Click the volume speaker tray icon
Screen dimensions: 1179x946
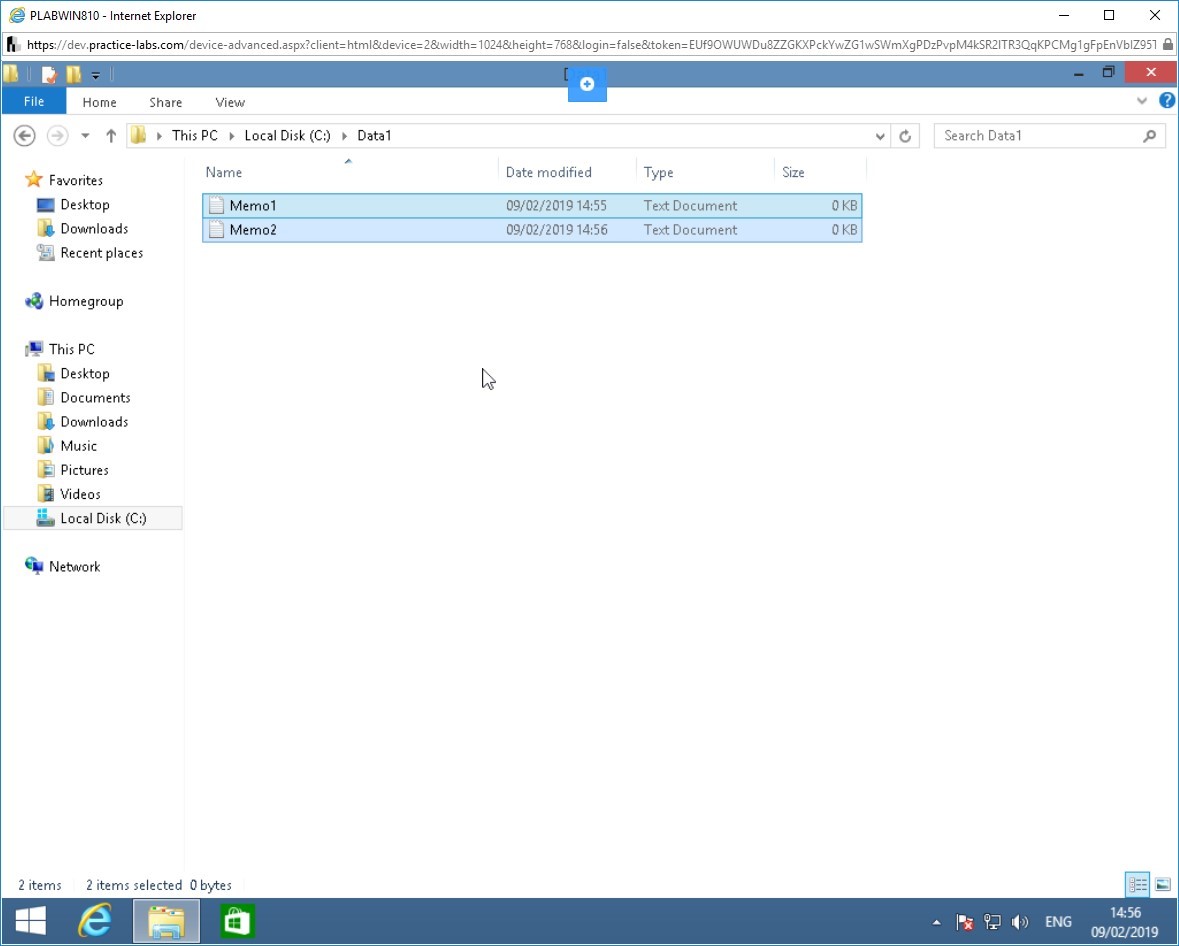[1020, 922]
